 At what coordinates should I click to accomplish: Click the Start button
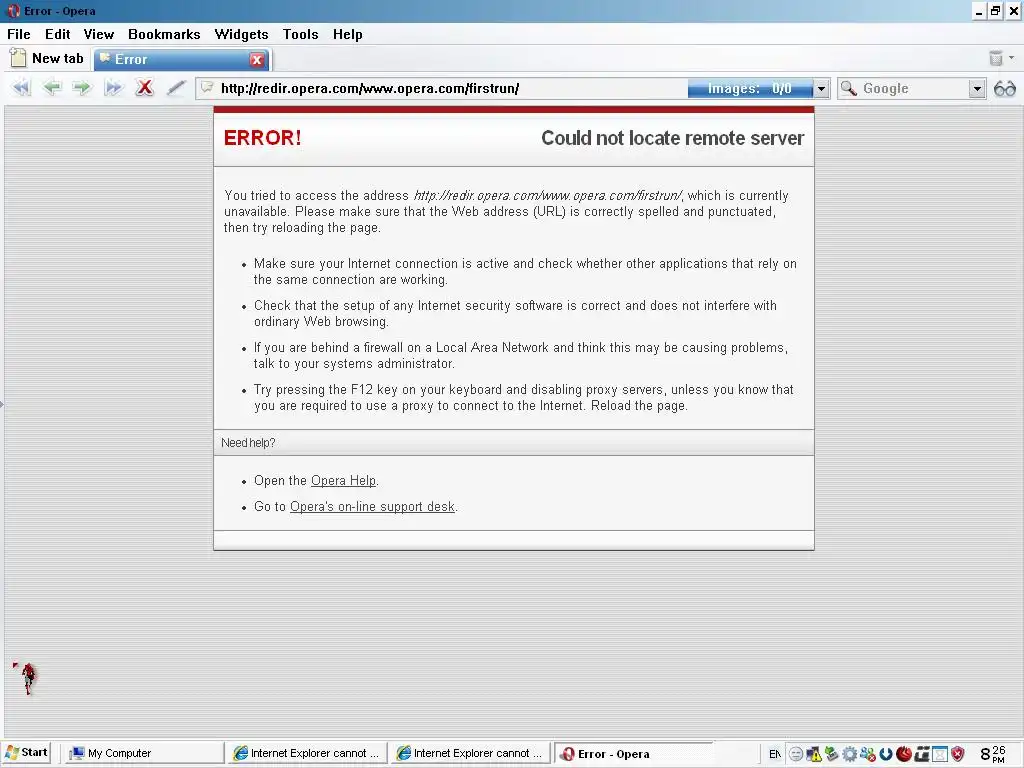click(26, 753)
